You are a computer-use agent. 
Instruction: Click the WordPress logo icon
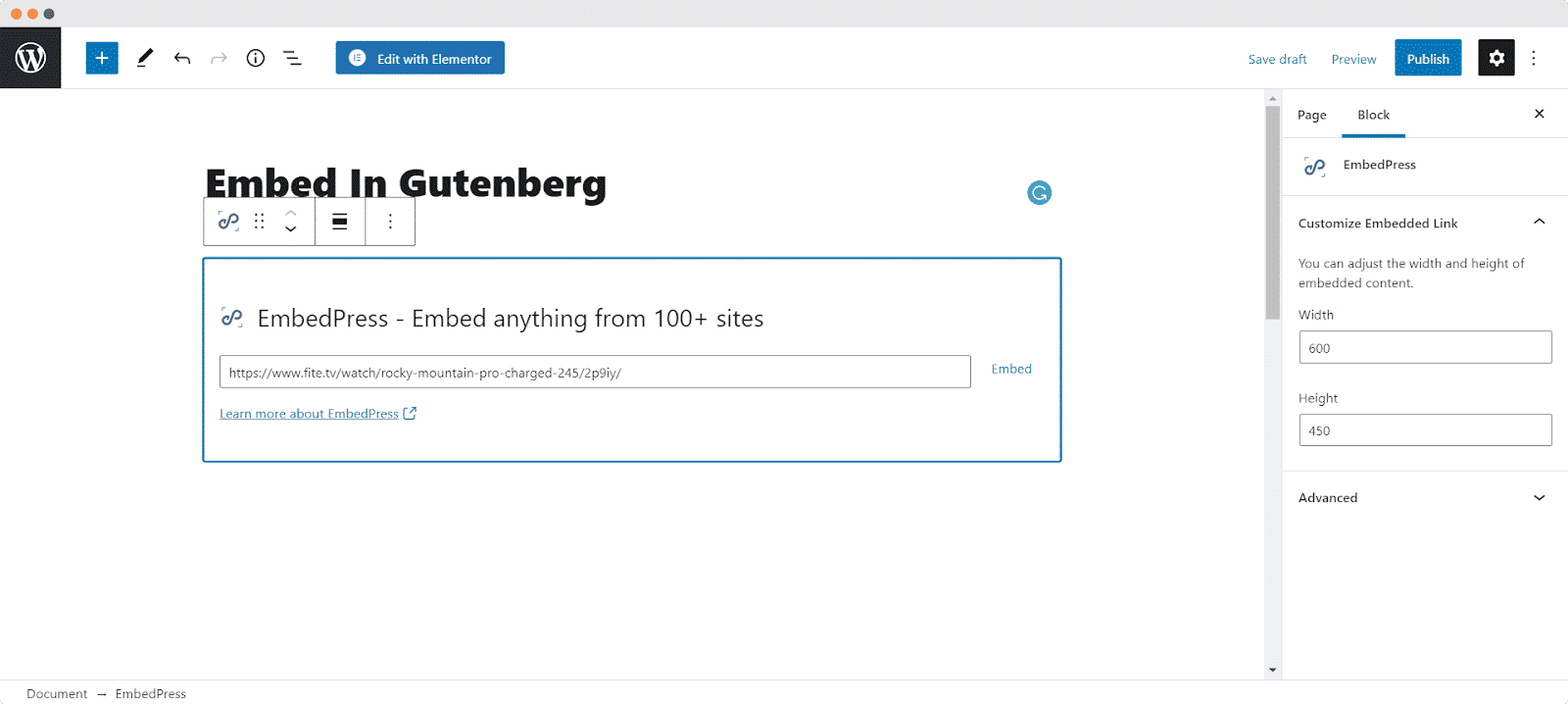click(x=30, y=58)
